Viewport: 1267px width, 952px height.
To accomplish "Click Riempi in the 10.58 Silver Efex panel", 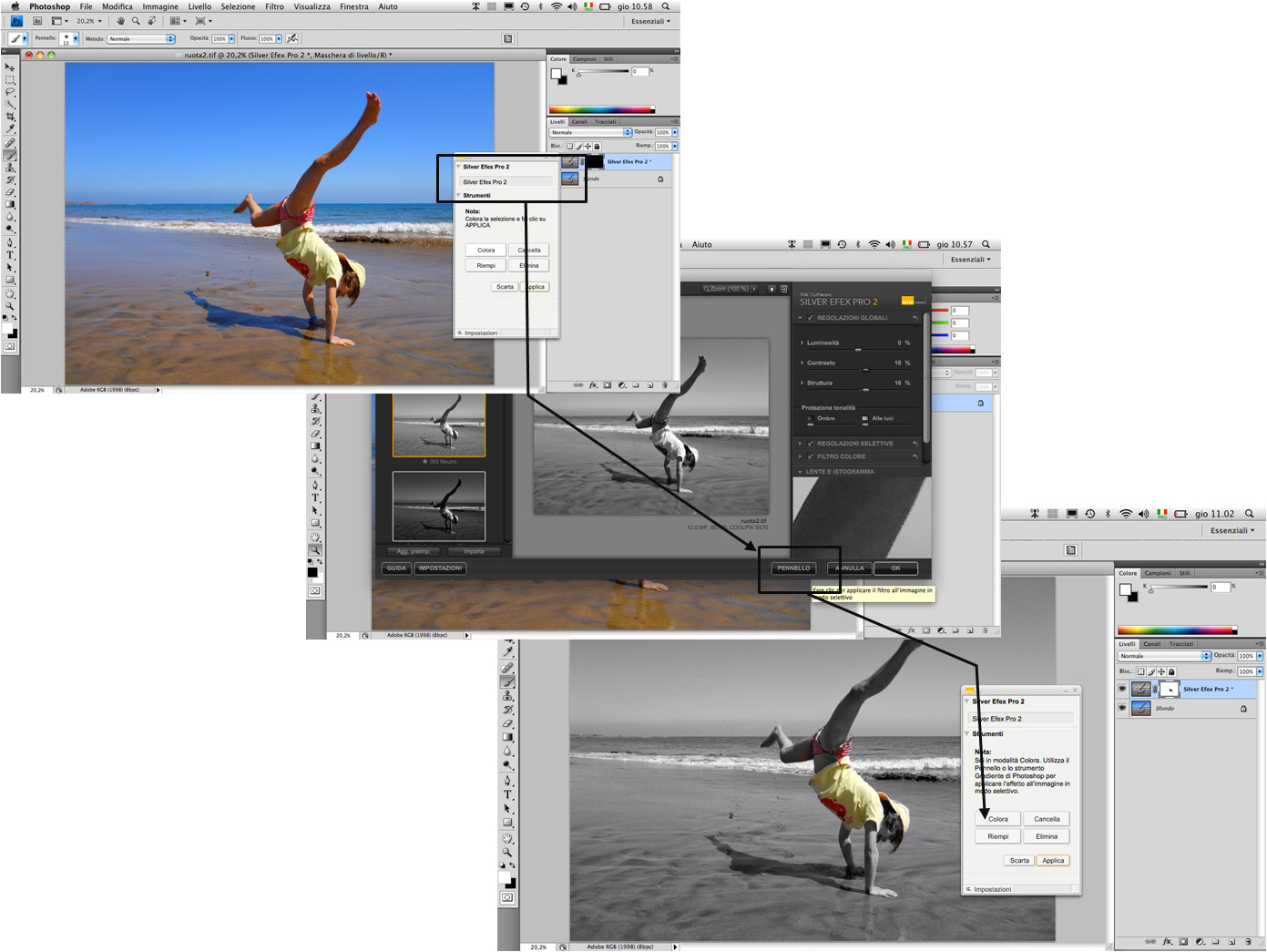I will pos(486,265).
